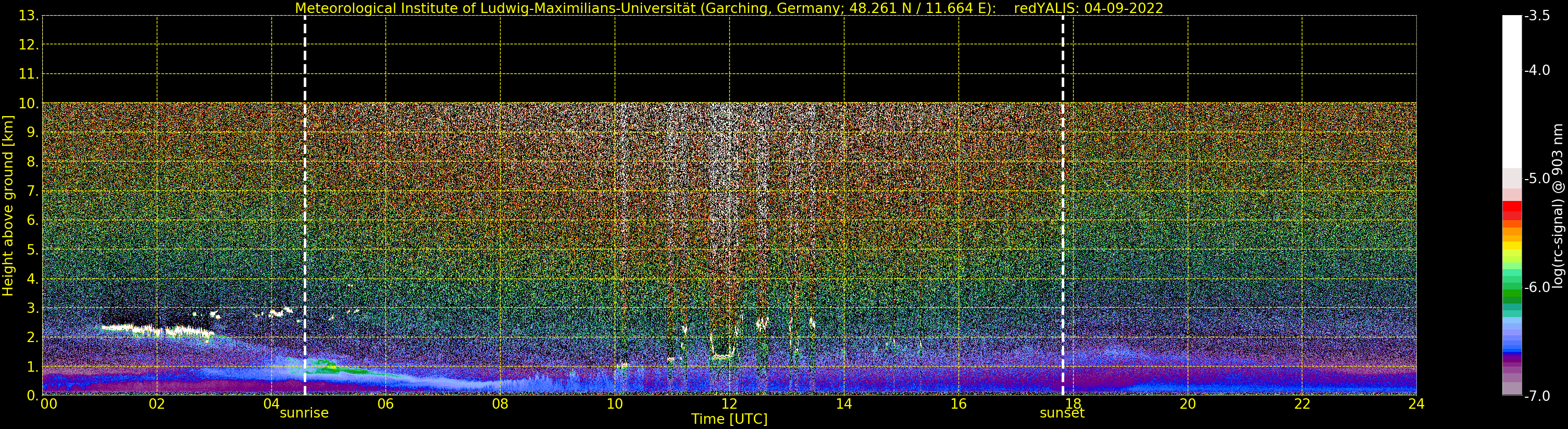Select the 'Height above ground [km]' axis label

coord(8,206)
